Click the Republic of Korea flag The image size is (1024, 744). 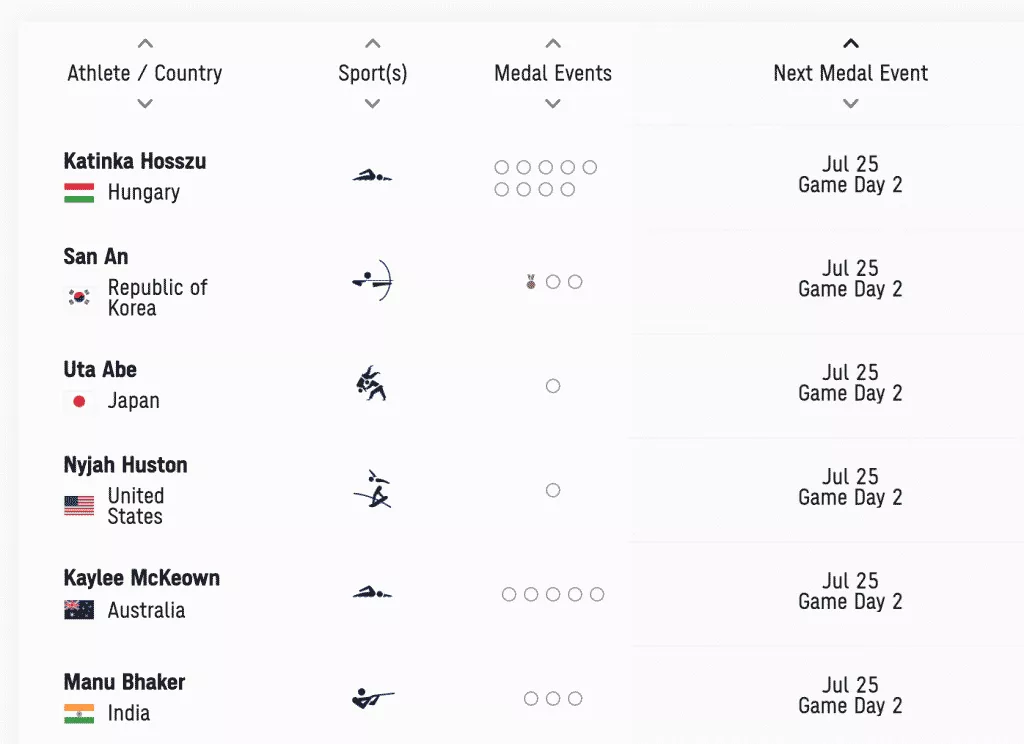click(x=79, y=297)
